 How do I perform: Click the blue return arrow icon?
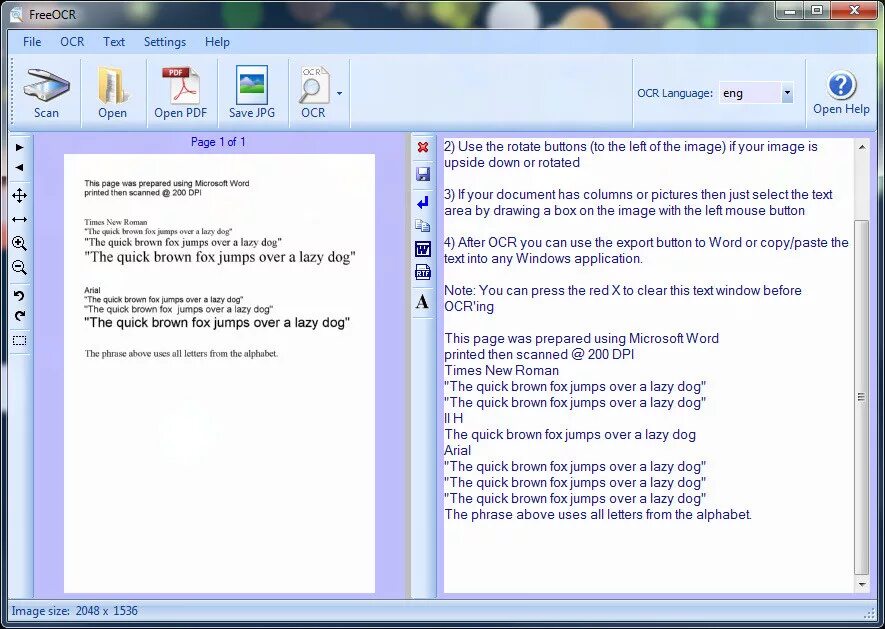(423, 202)
